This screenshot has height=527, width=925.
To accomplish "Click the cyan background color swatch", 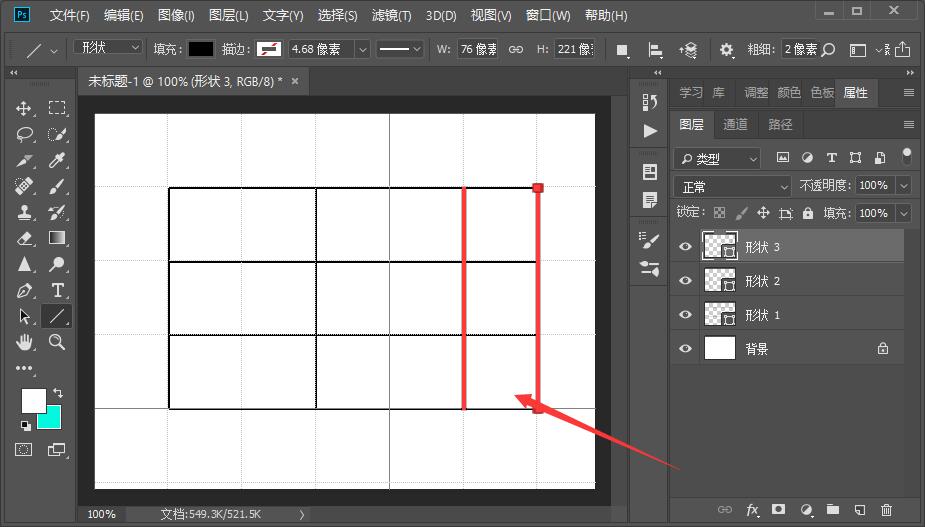I will click(52, 420).
